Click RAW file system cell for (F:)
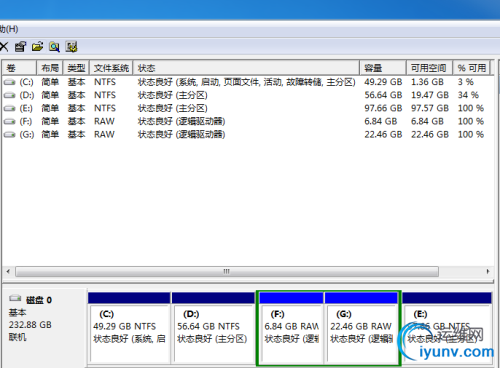This screenshot has height=368, width=500. coord(104,121)
